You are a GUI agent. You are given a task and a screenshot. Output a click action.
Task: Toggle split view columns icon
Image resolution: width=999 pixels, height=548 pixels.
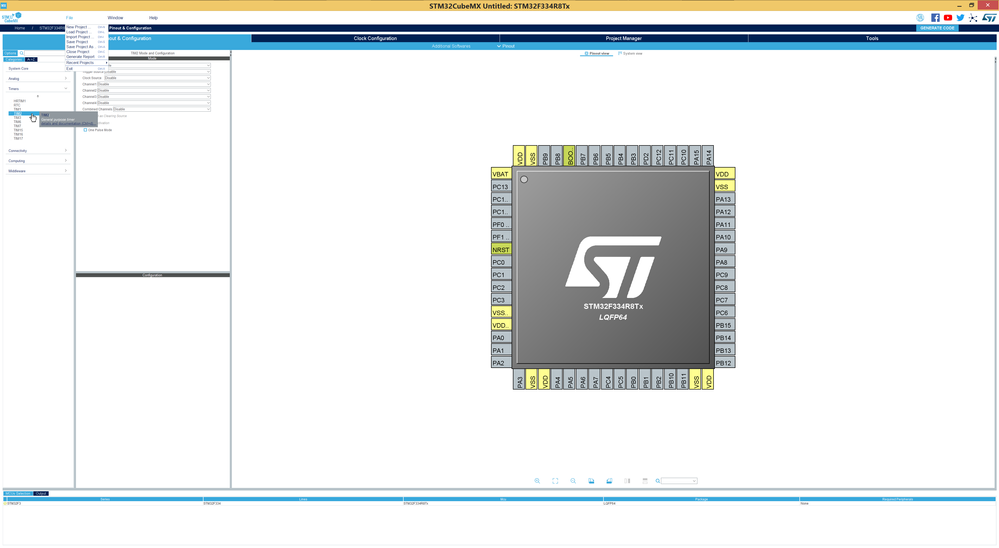(x=627, y=481)
